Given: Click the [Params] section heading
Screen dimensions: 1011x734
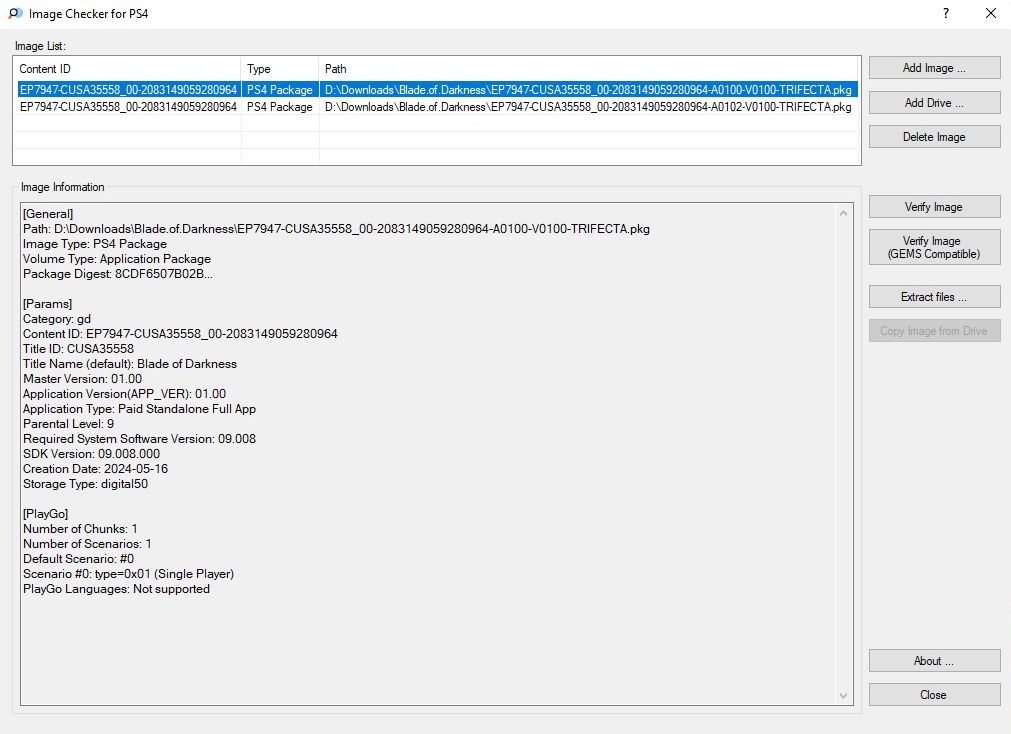Looking at the screenshot, I should tap(48, 304).
